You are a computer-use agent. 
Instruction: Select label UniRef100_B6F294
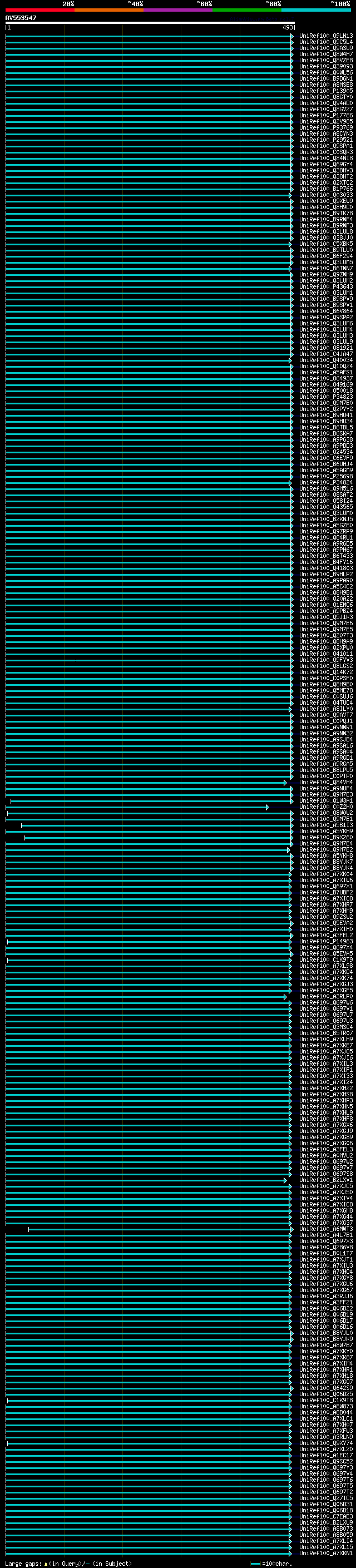(x=325, y=256)
